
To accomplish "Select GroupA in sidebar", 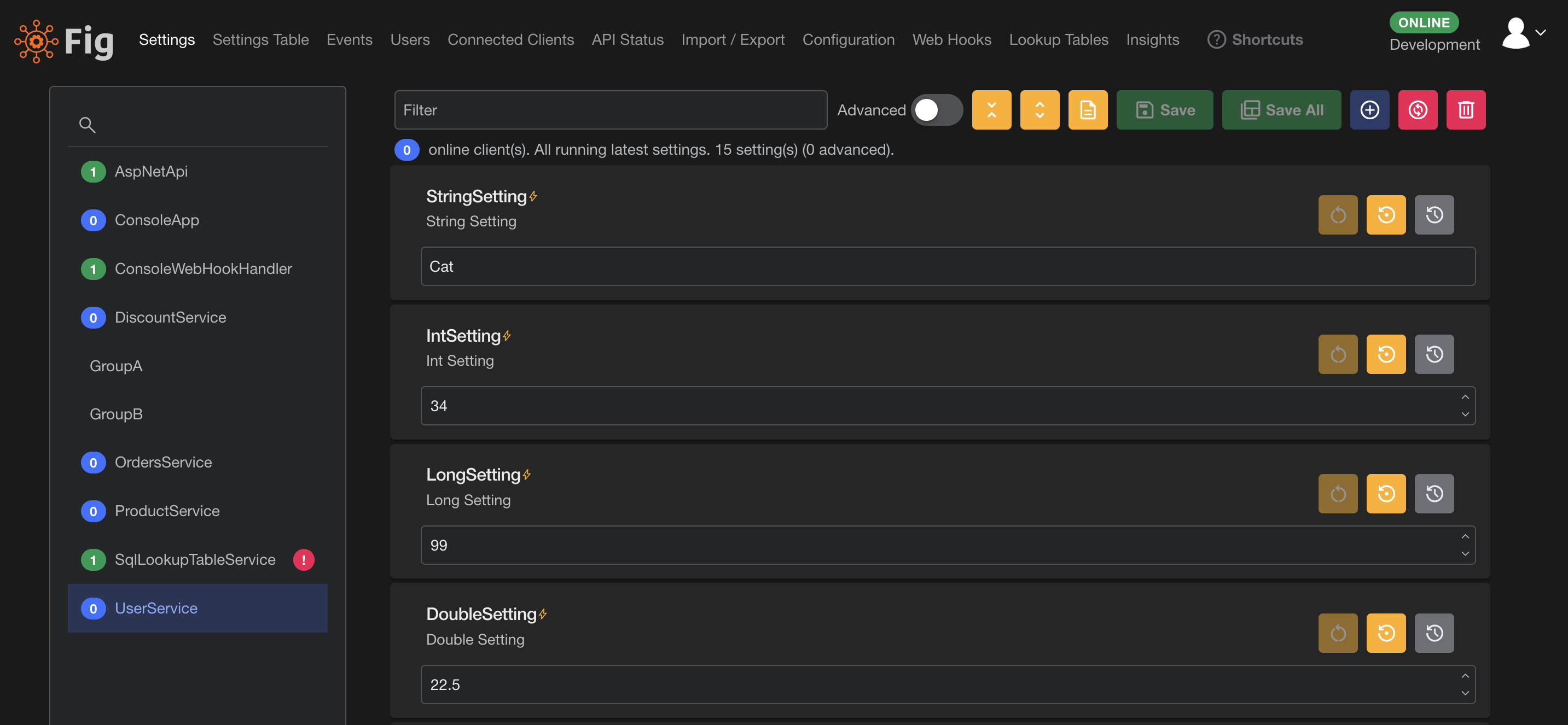I will click(198, 366).
